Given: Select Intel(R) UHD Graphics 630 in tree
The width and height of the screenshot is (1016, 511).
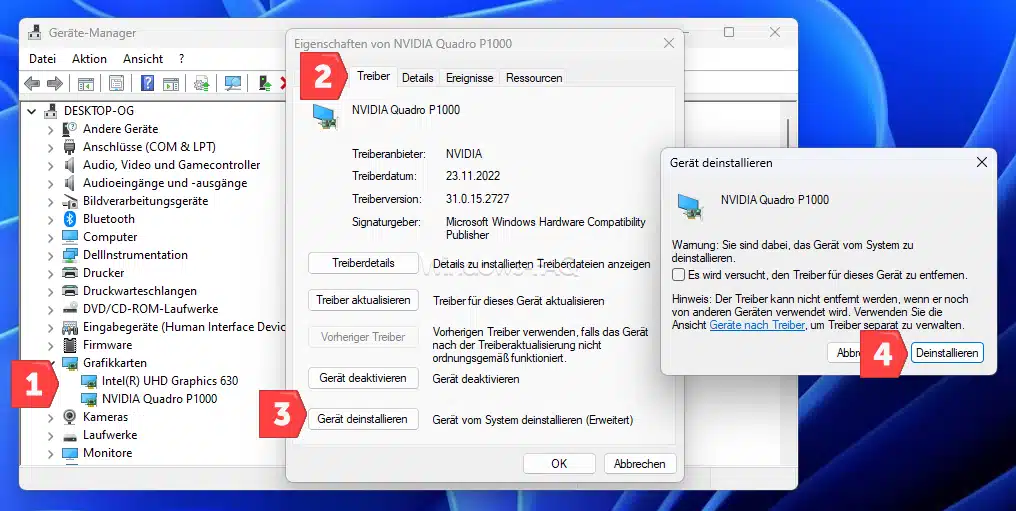Looking at the screenshot, I should [x=170, y=381].
